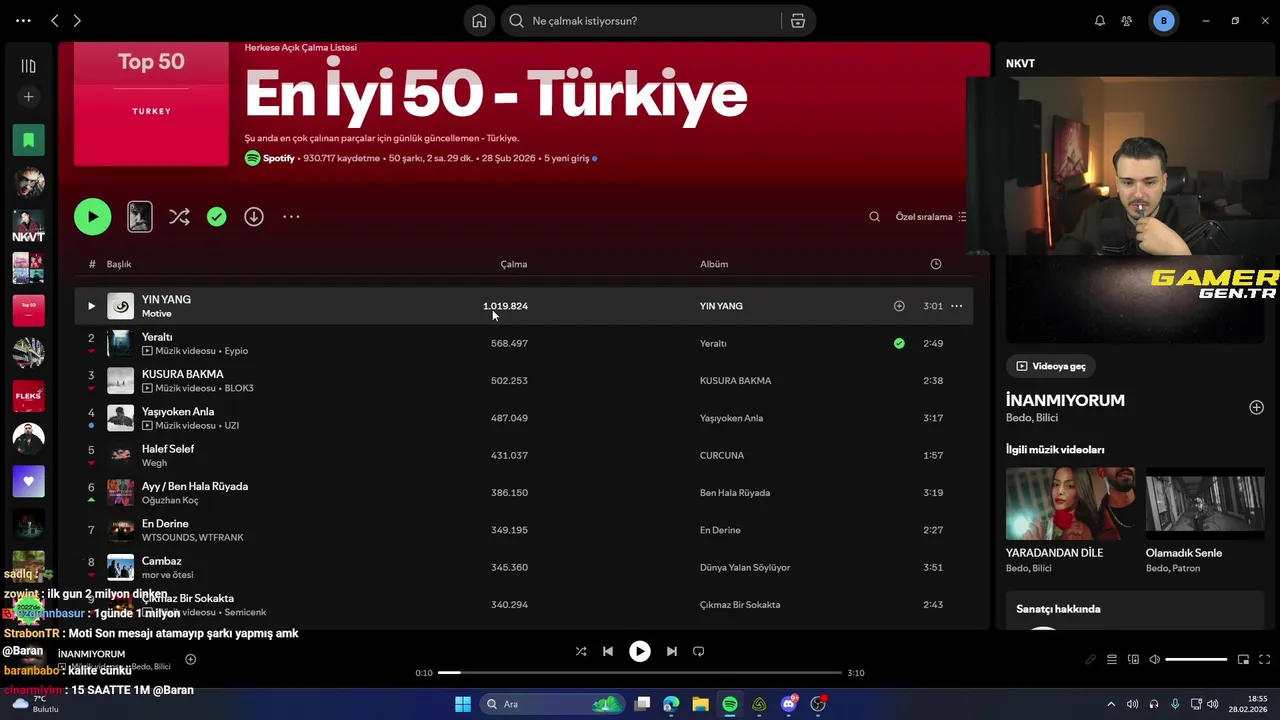Open the Top 50 sidebar playlist
The height and width of the screenshot is (720, 1280).
(28, 310)
